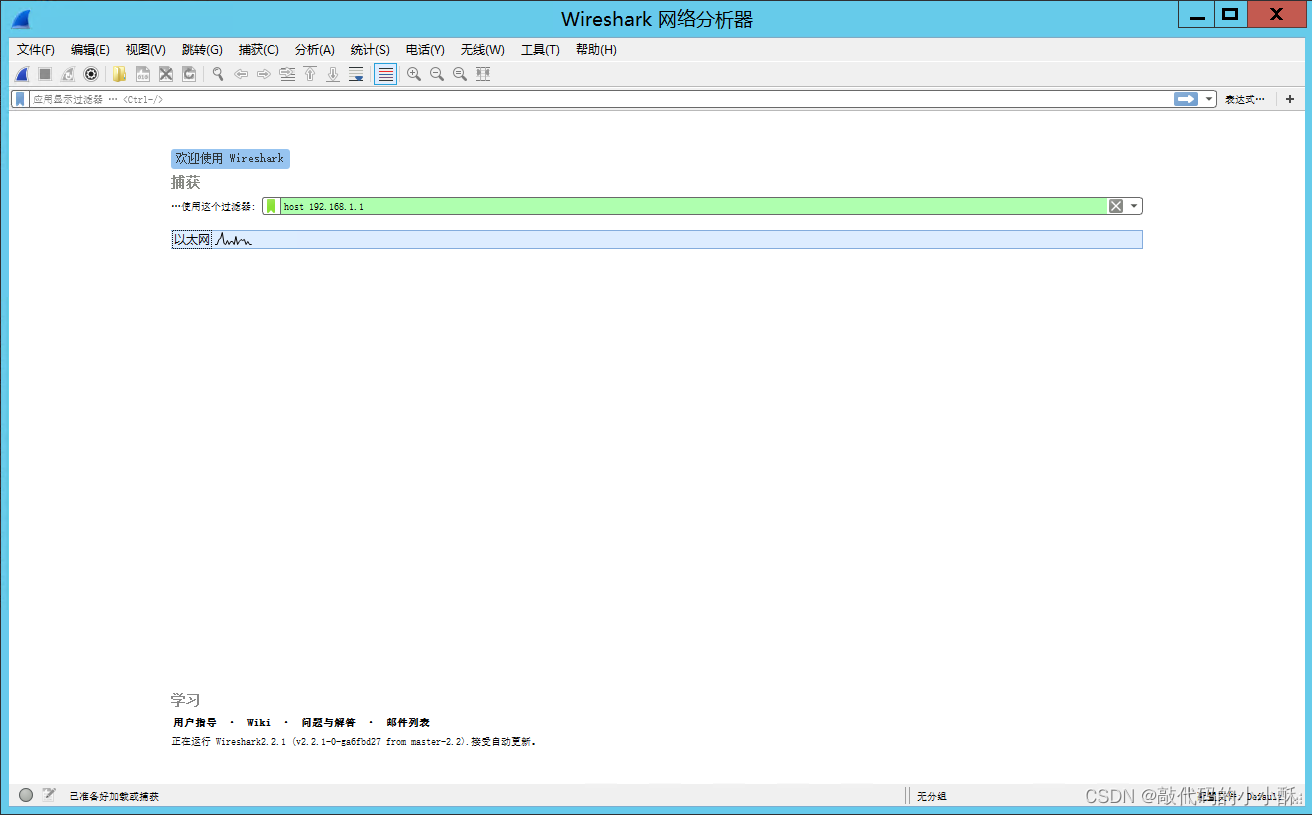
Task: Reset text to normal size
Action: point(460,74)
